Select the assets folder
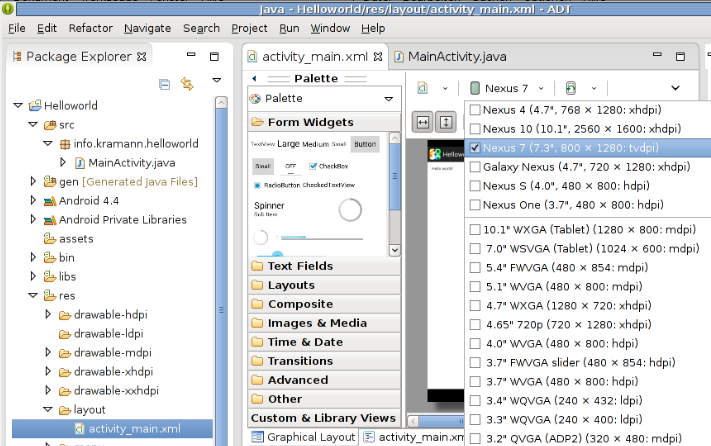The height and width of the screenshot is (446, 711). 68,238
